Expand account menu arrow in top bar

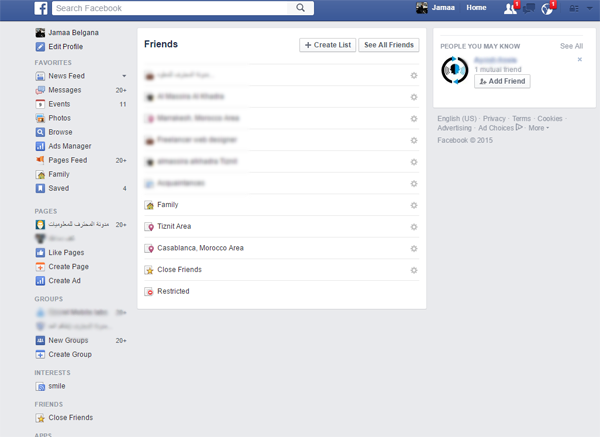(x=590, y=8)
